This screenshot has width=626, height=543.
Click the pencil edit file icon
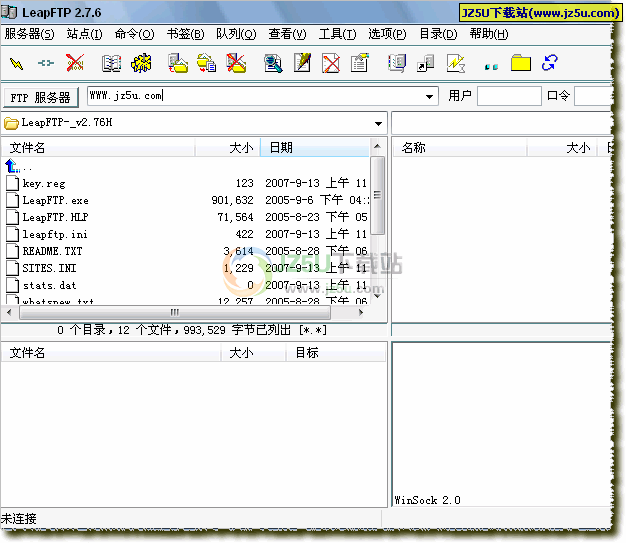(302, 63)
